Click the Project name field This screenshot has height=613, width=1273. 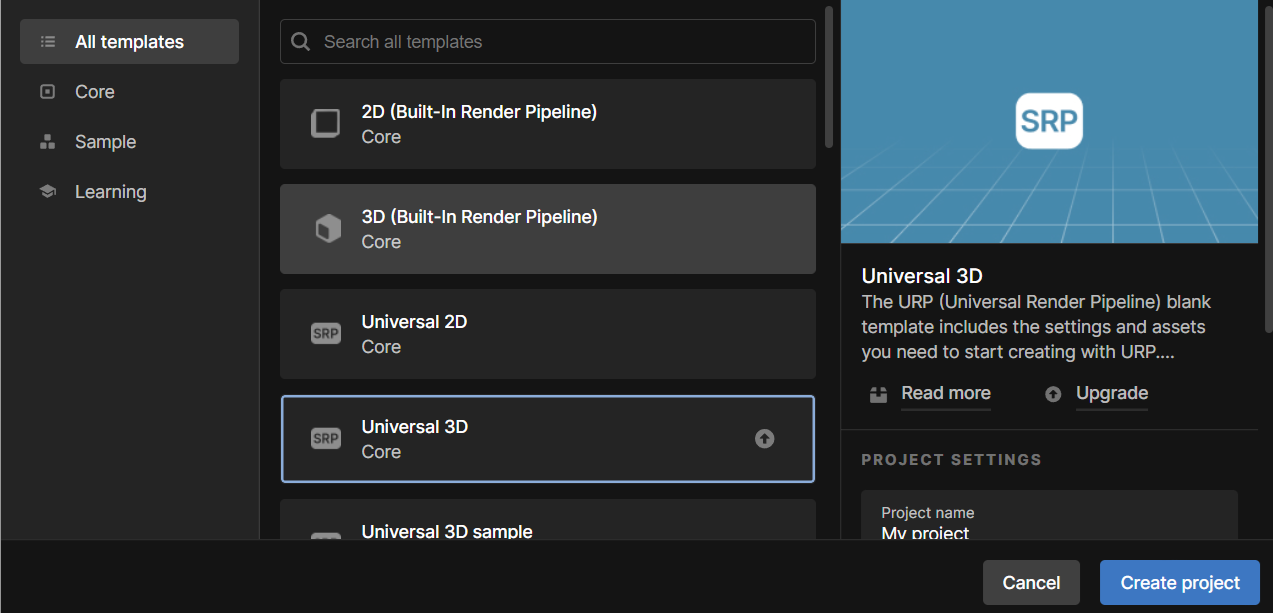(1049, 515)
